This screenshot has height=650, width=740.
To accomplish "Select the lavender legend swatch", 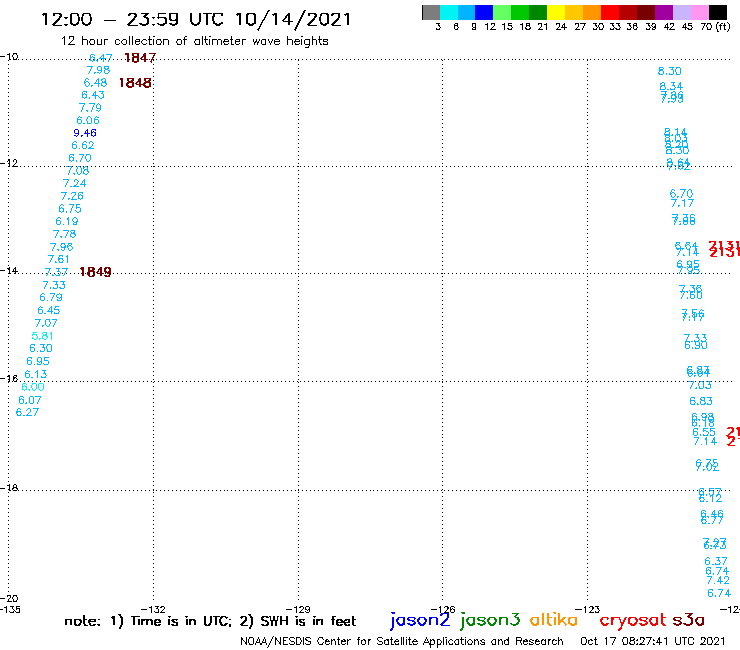I will 681,12.
